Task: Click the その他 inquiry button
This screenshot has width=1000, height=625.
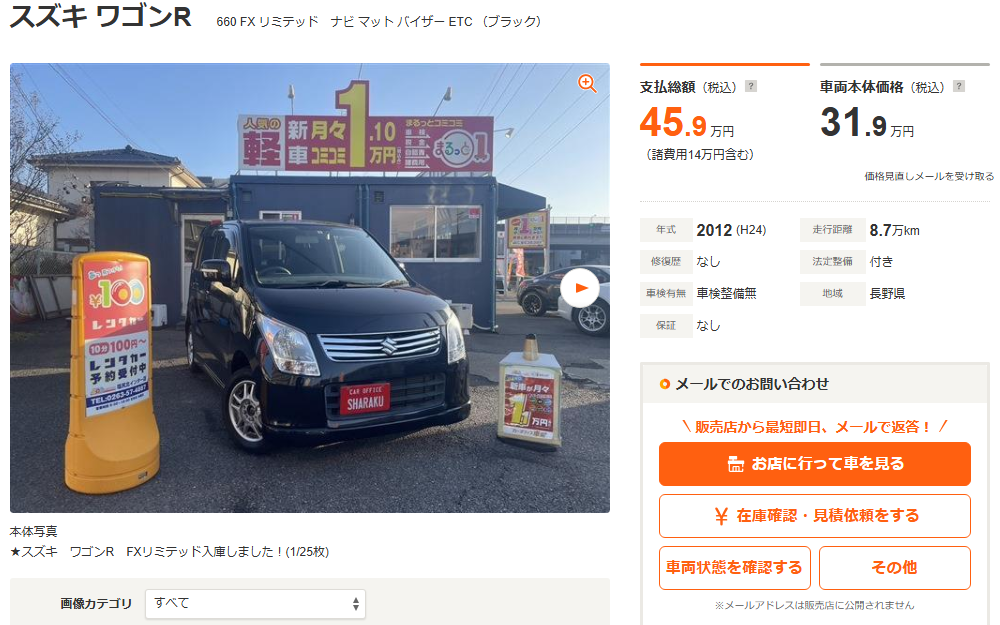Action: tap(895, 568)
